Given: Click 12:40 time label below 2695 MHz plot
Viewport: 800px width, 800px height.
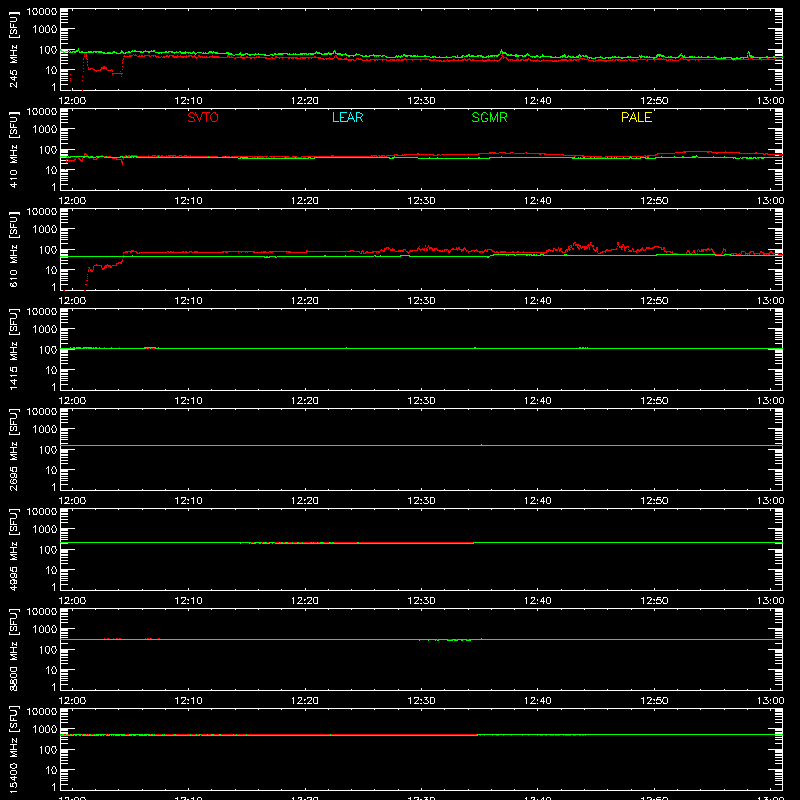Looking at the screenshot, I should tap(538, 501).
